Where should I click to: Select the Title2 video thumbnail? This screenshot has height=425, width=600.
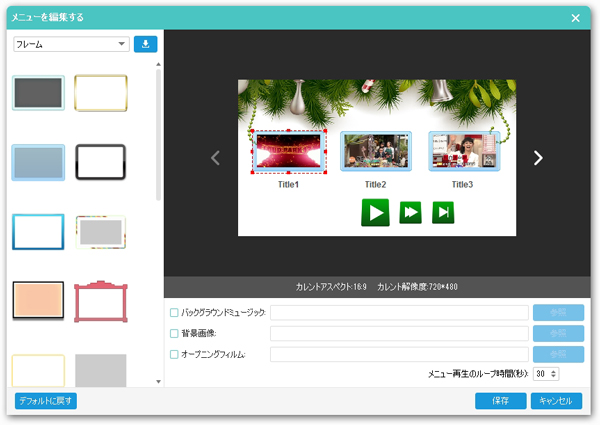(x=376, y=151)
